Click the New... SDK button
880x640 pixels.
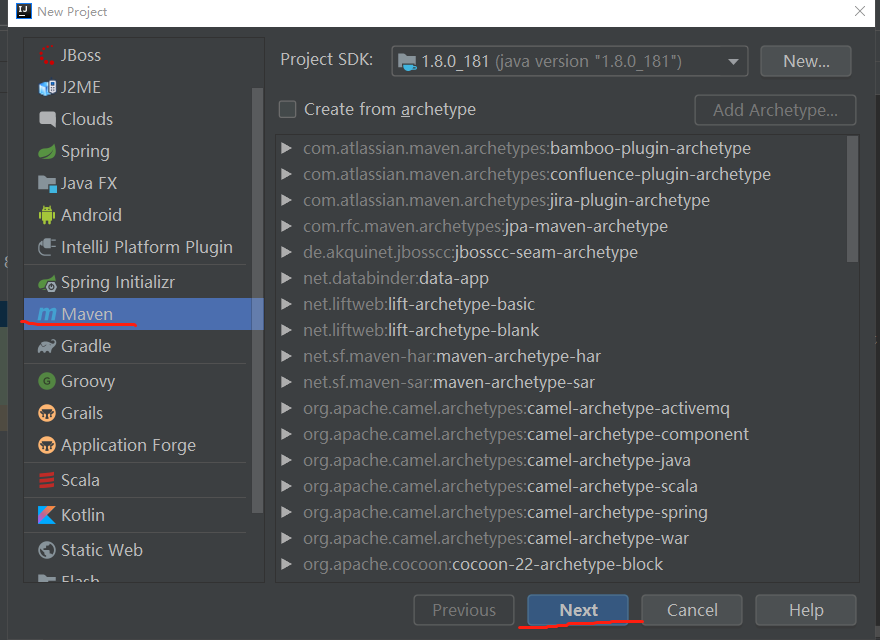click(806, 61)
